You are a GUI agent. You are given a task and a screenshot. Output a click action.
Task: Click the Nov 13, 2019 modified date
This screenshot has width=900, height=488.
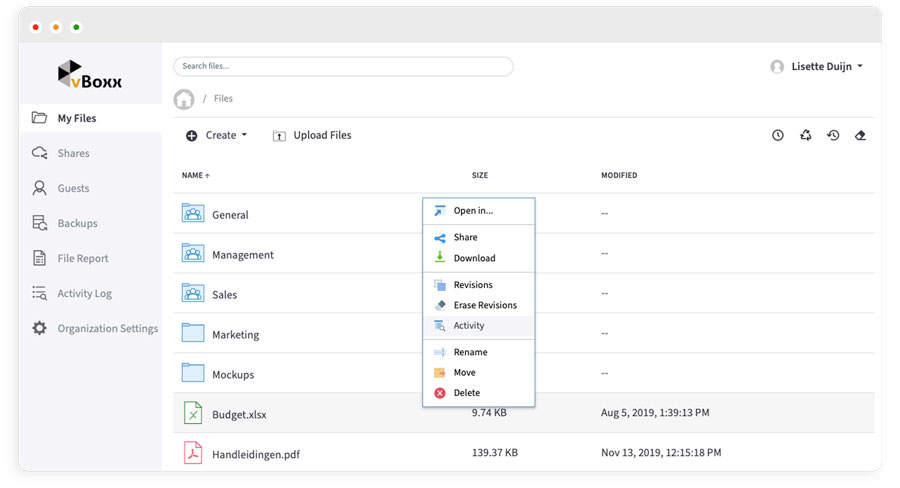coord(661,452)
